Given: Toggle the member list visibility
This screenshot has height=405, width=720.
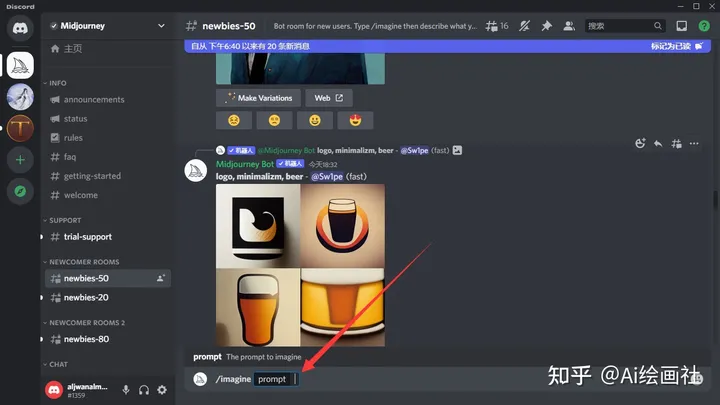Looking at the screenshot, I should pos(569,26).
